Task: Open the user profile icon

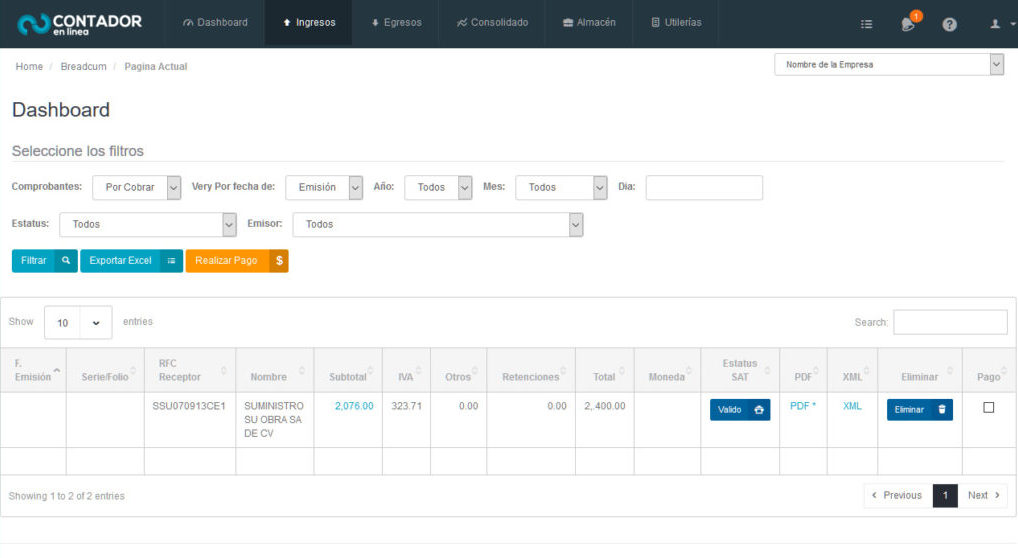Action: (995, 24)
